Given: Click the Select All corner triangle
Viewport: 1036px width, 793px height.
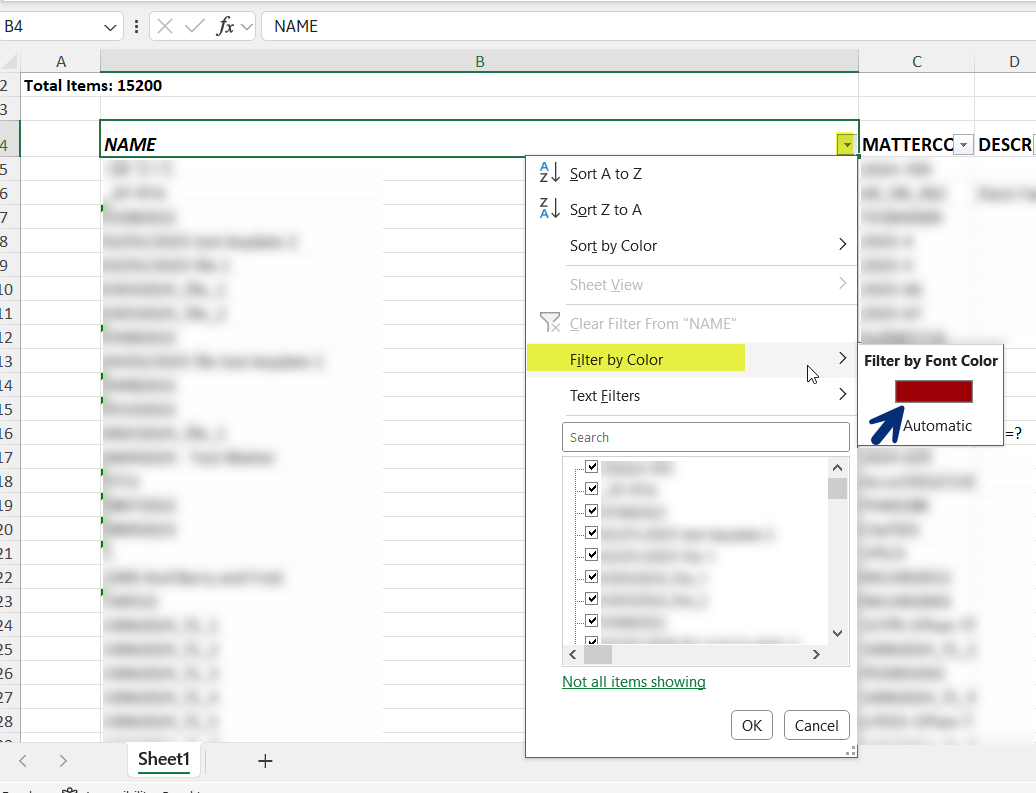Looking at the screenshot, I should [x=10, y=62].
